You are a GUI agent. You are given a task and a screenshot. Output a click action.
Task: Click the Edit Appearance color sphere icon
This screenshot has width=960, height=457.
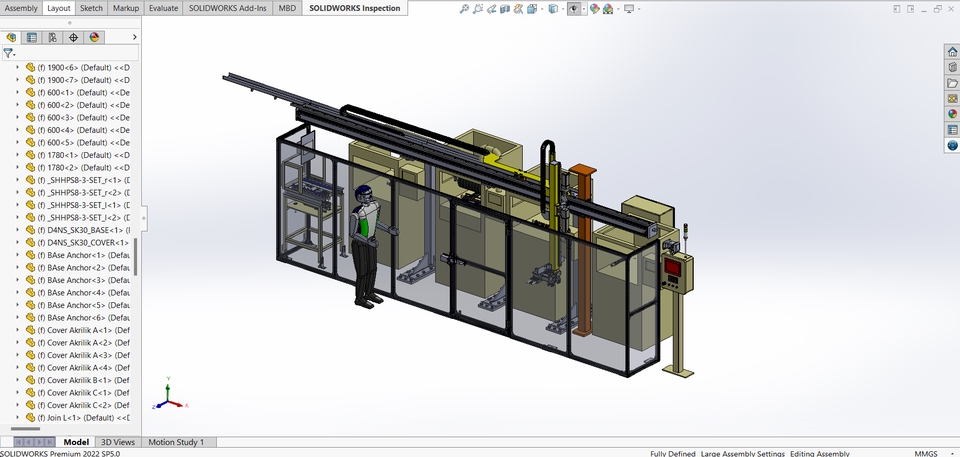[x=594, y=9]
